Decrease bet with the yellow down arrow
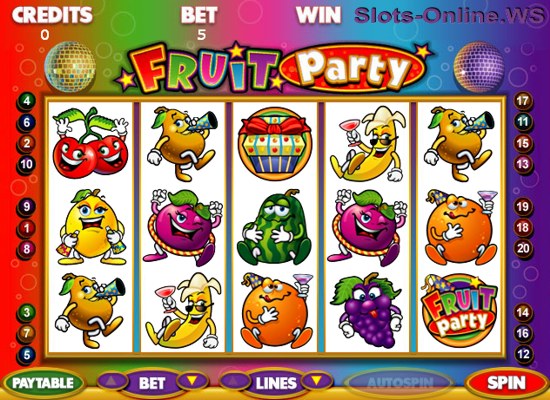 pyautogui.click(x=192, y=381)
